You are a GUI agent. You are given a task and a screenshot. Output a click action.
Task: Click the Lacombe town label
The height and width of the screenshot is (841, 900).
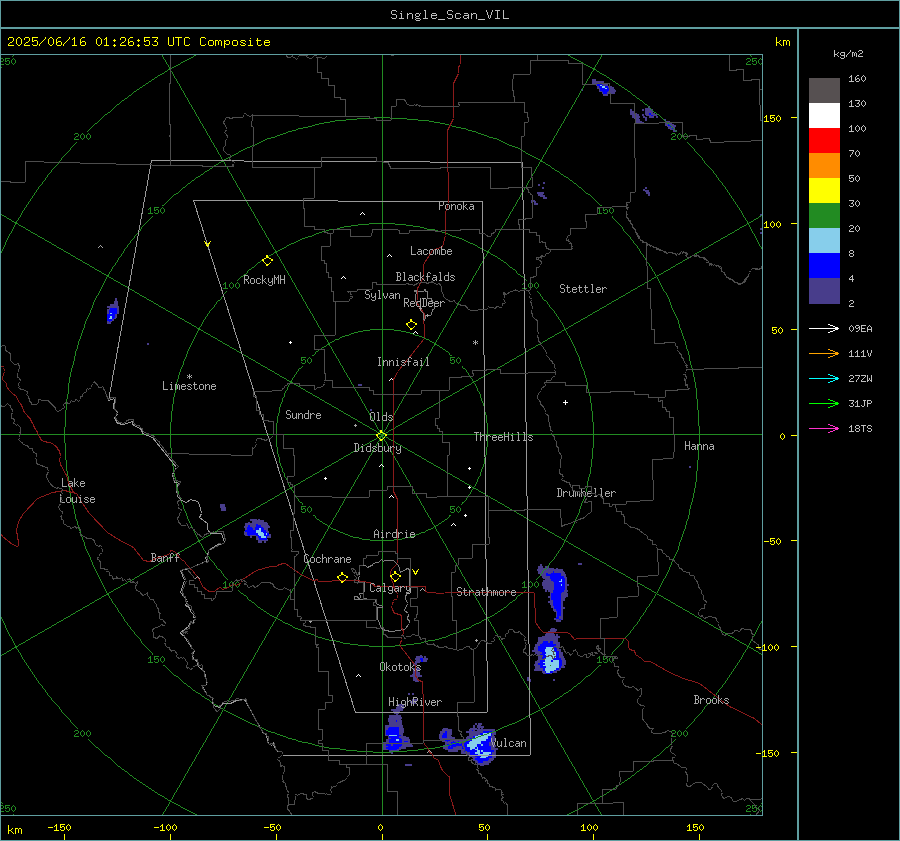coord(431,251)
